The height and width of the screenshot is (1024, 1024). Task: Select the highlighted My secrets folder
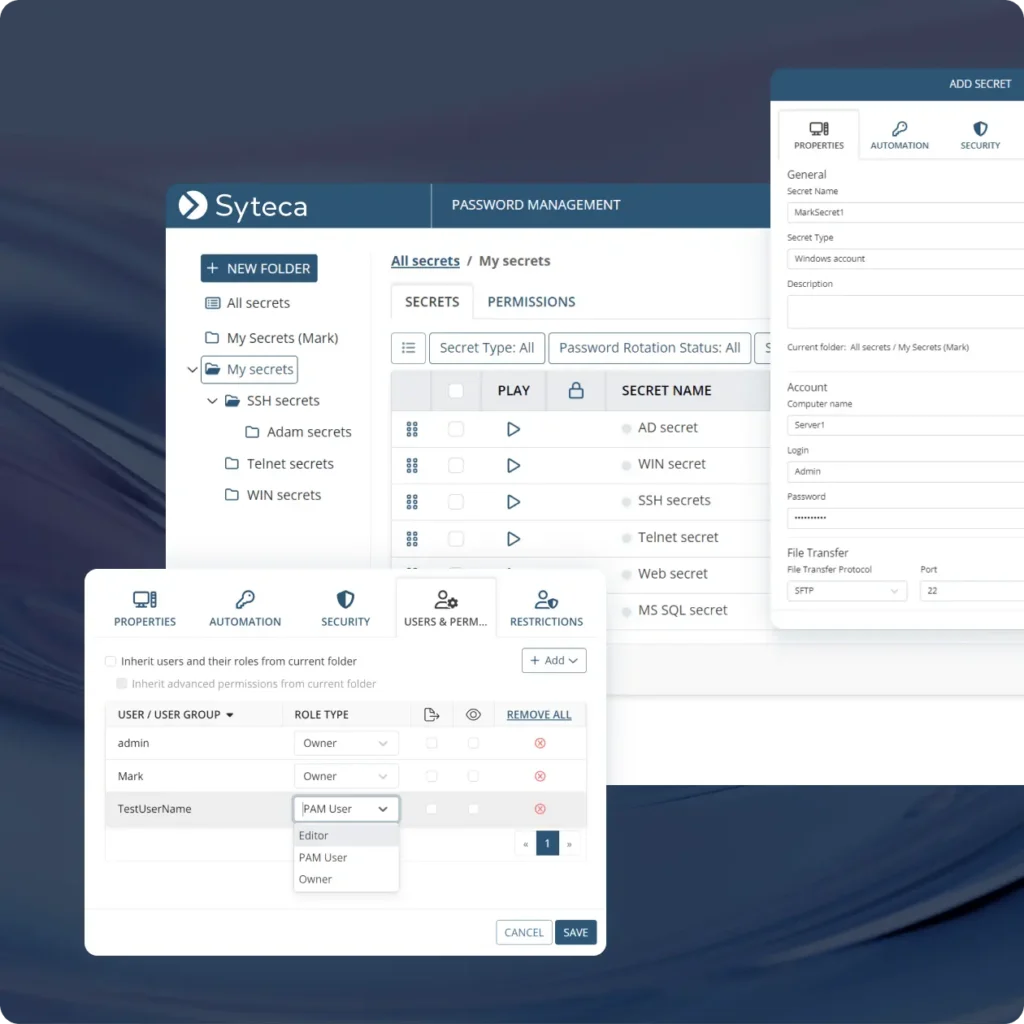(x=249, y=370)
